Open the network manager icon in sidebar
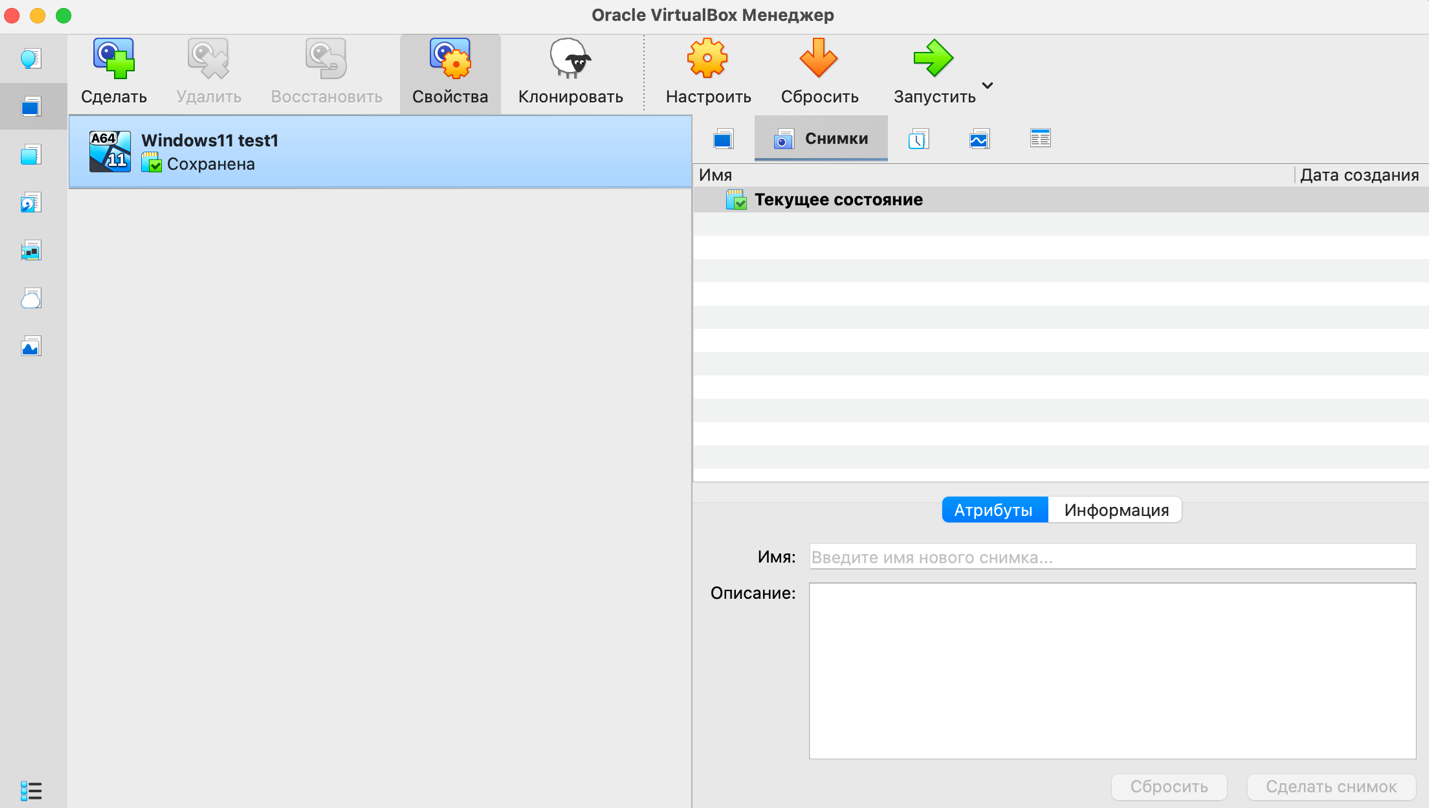This screenshot has width=1429, height=808. point(31,251)
